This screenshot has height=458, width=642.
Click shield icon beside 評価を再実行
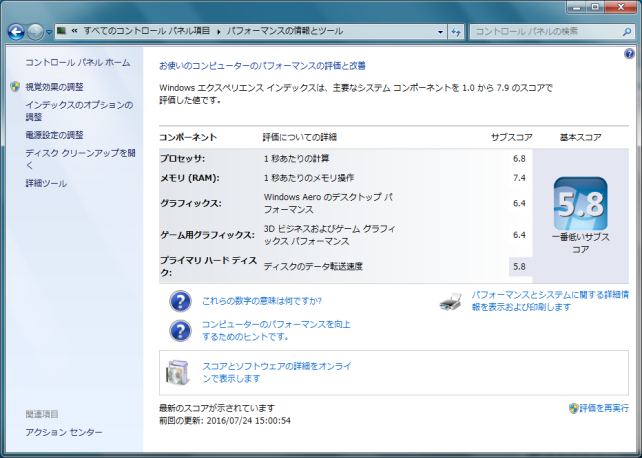coord(574,408)
